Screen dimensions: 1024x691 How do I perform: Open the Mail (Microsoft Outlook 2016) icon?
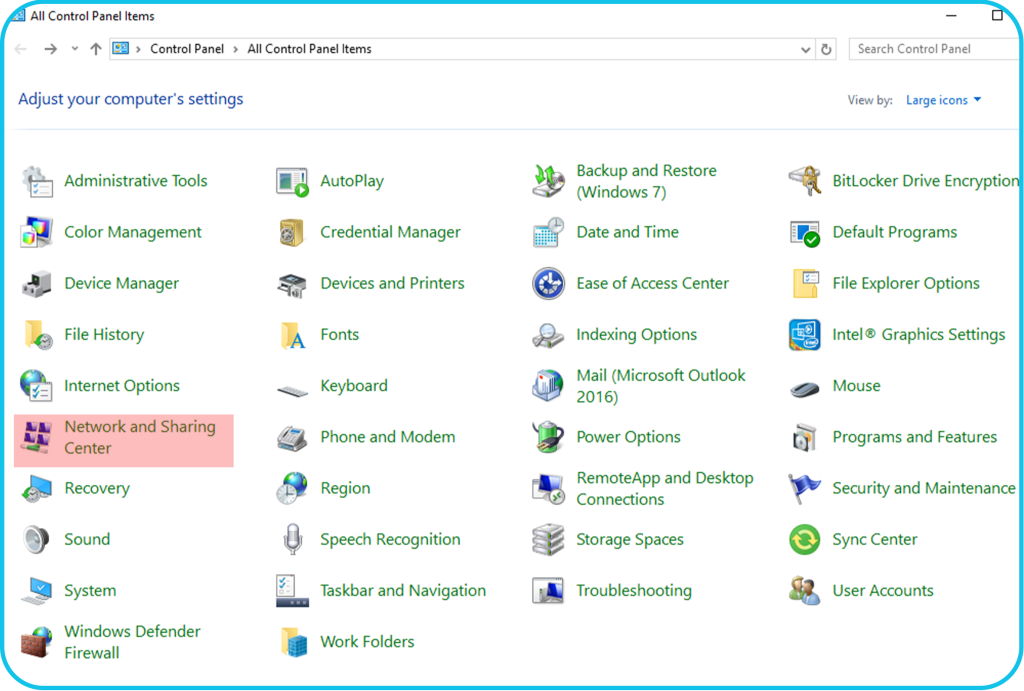click(x=548, y=386)
